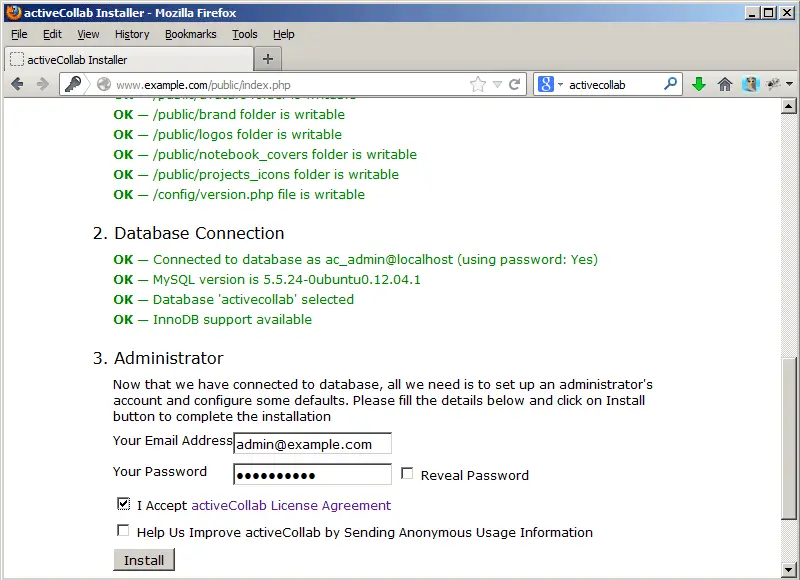The width and height of the screenshot is (800, 580).
Task: Click the insect toolbar add-on icon
Action: [x=773, y=84]
